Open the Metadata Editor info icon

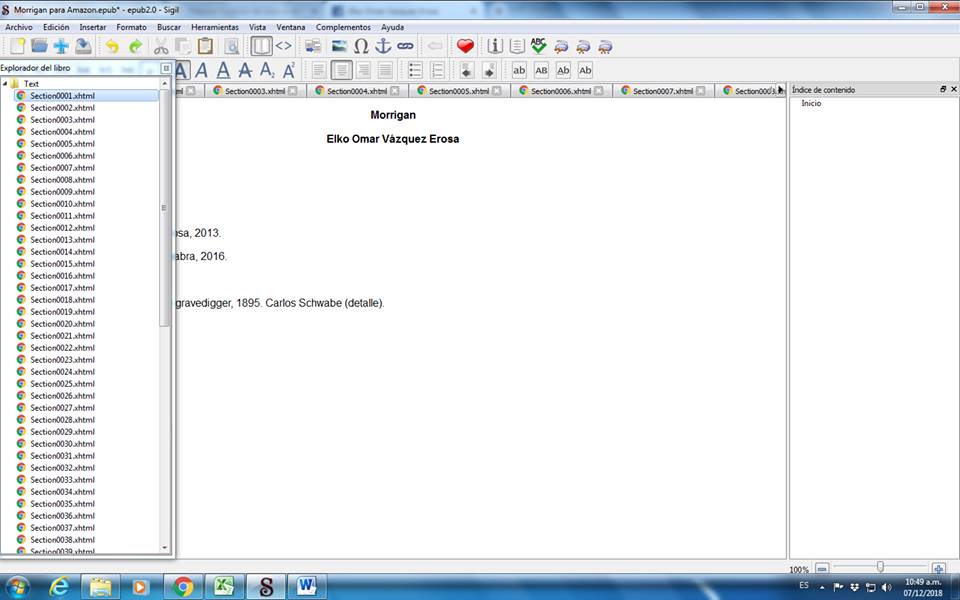[x=495, y=46]
